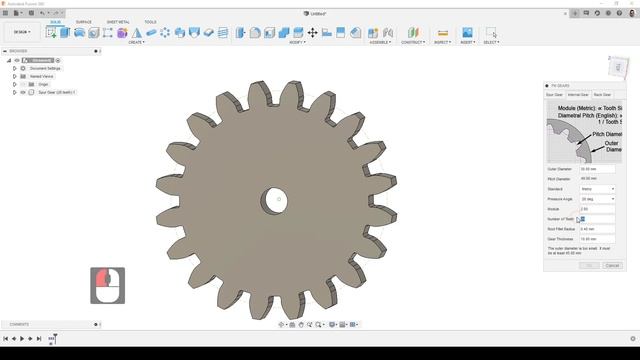Undo the last action

point(42,13)
